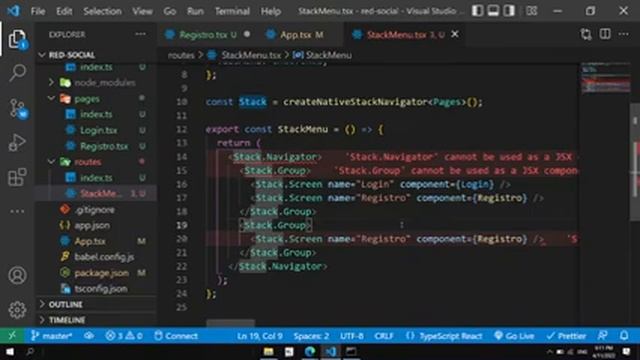The width and height of the screenshot is (640, 360).
Task: Toggle the secondary side bar layout icon
Action: [509, 11]
